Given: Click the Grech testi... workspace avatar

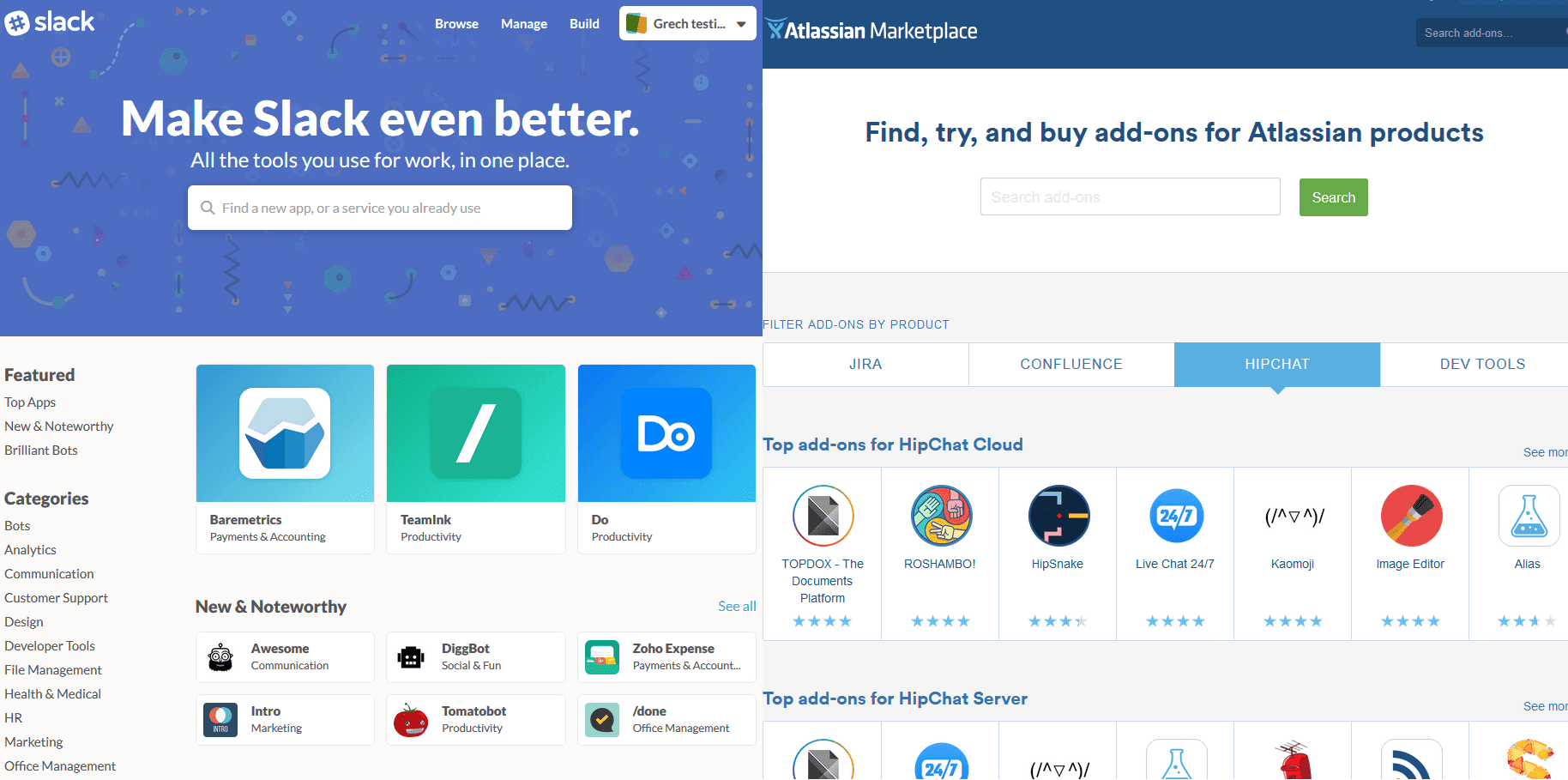Looking at the screenshot, I should [x=636, y=23].
